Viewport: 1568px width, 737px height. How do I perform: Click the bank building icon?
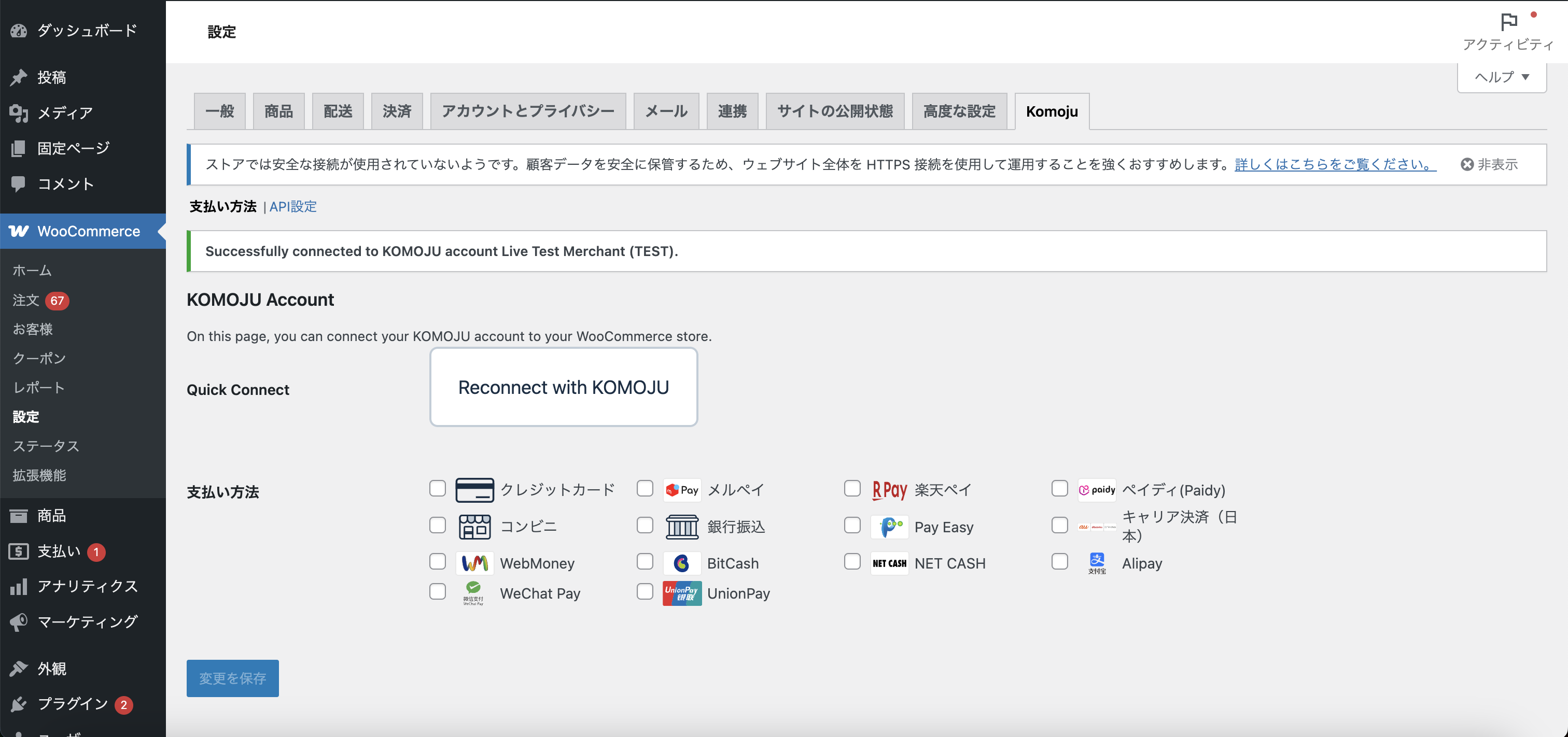(x=682, y=527)
